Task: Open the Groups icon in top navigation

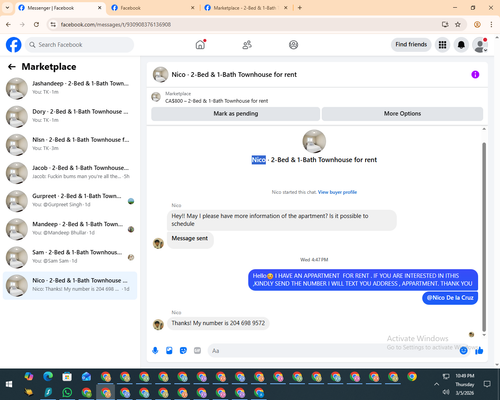Action: point(293,45)
